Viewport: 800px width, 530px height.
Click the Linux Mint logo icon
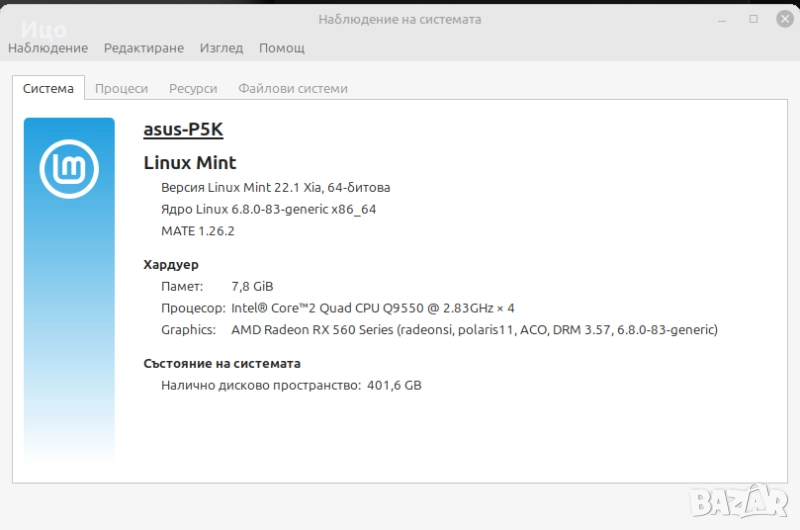coord(69,168)
